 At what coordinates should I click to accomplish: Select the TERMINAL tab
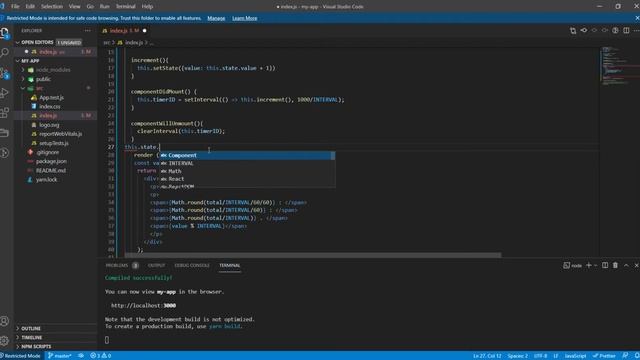[229, 265]
